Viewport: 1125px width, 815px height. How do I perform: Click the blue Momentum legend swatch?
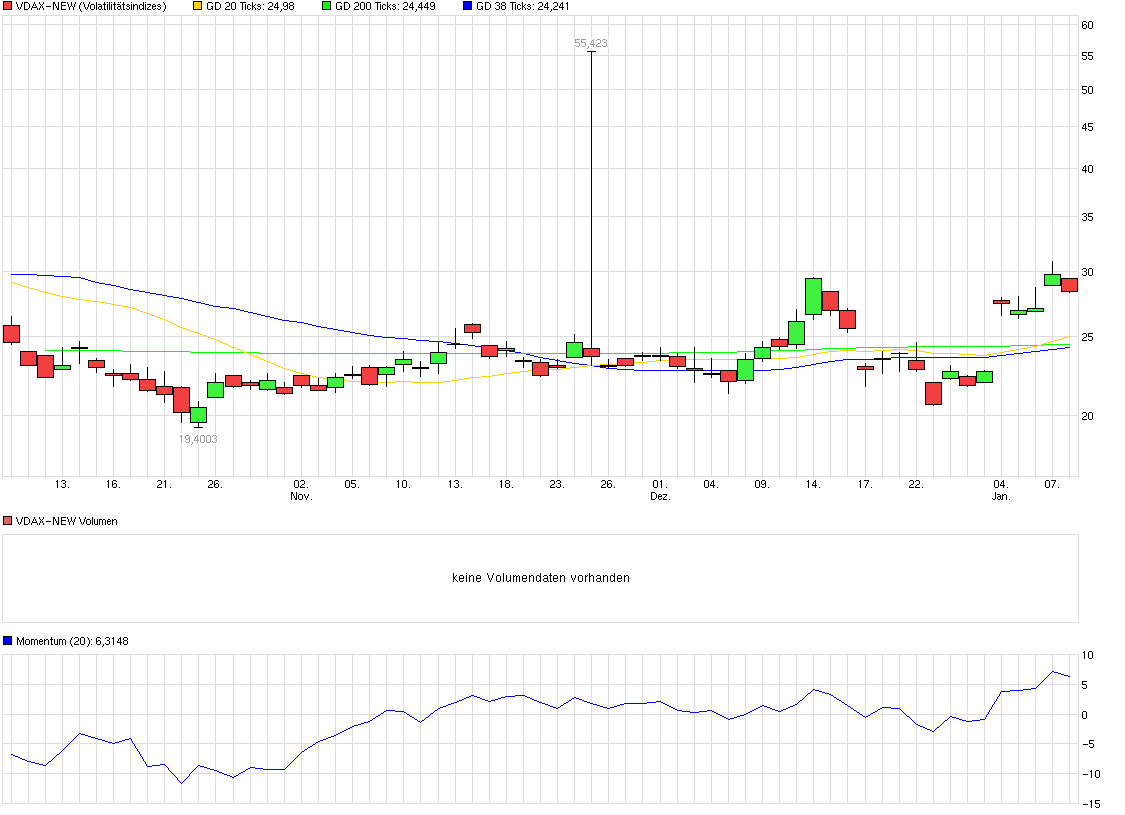[x=8, y=641]
